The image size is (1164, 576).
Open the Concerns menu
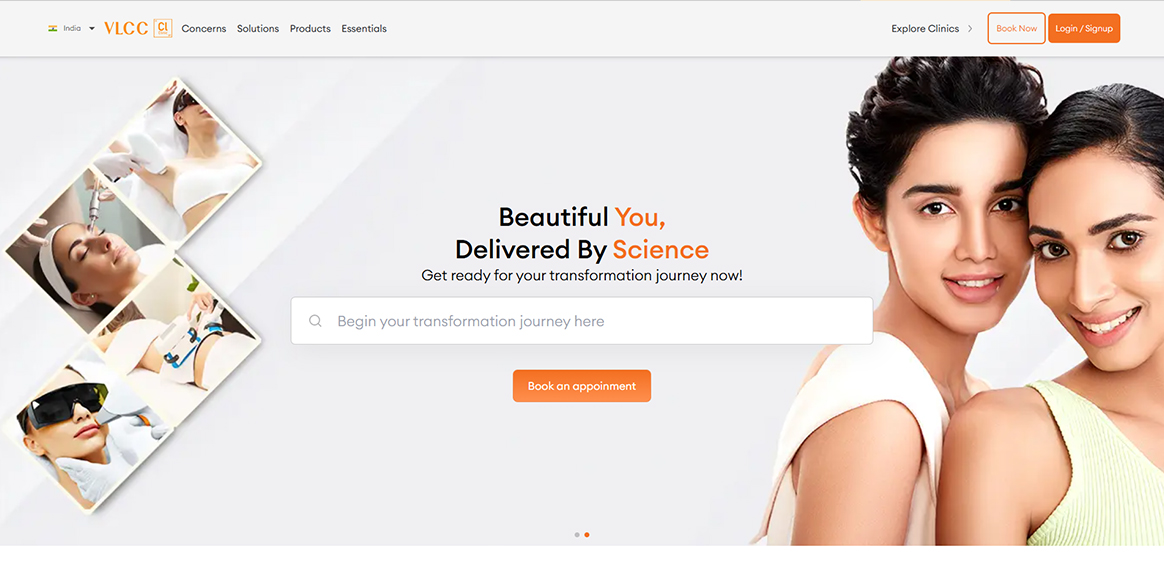pyautogui.click(x=203, y=28)
